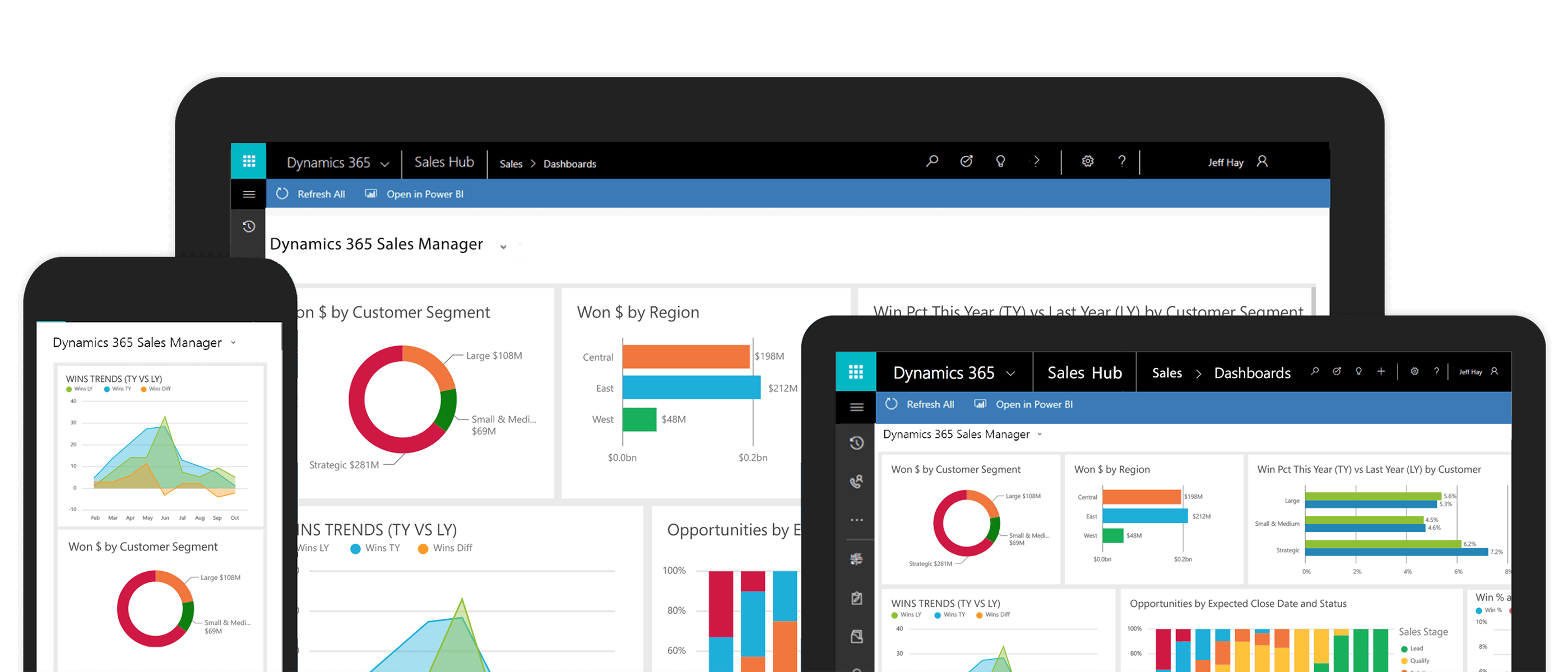1568x672 pixels.
Task: Open Jeff Hay user profile icon on the large tablet
Action: tap(1263, 161)
